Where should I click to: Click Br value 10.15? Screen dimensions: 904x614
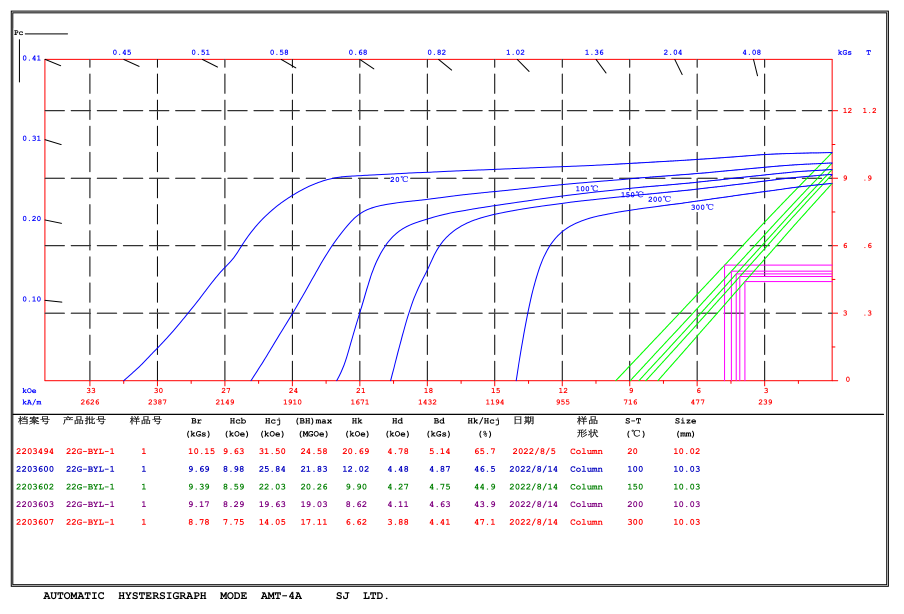(x=201, y=451)
